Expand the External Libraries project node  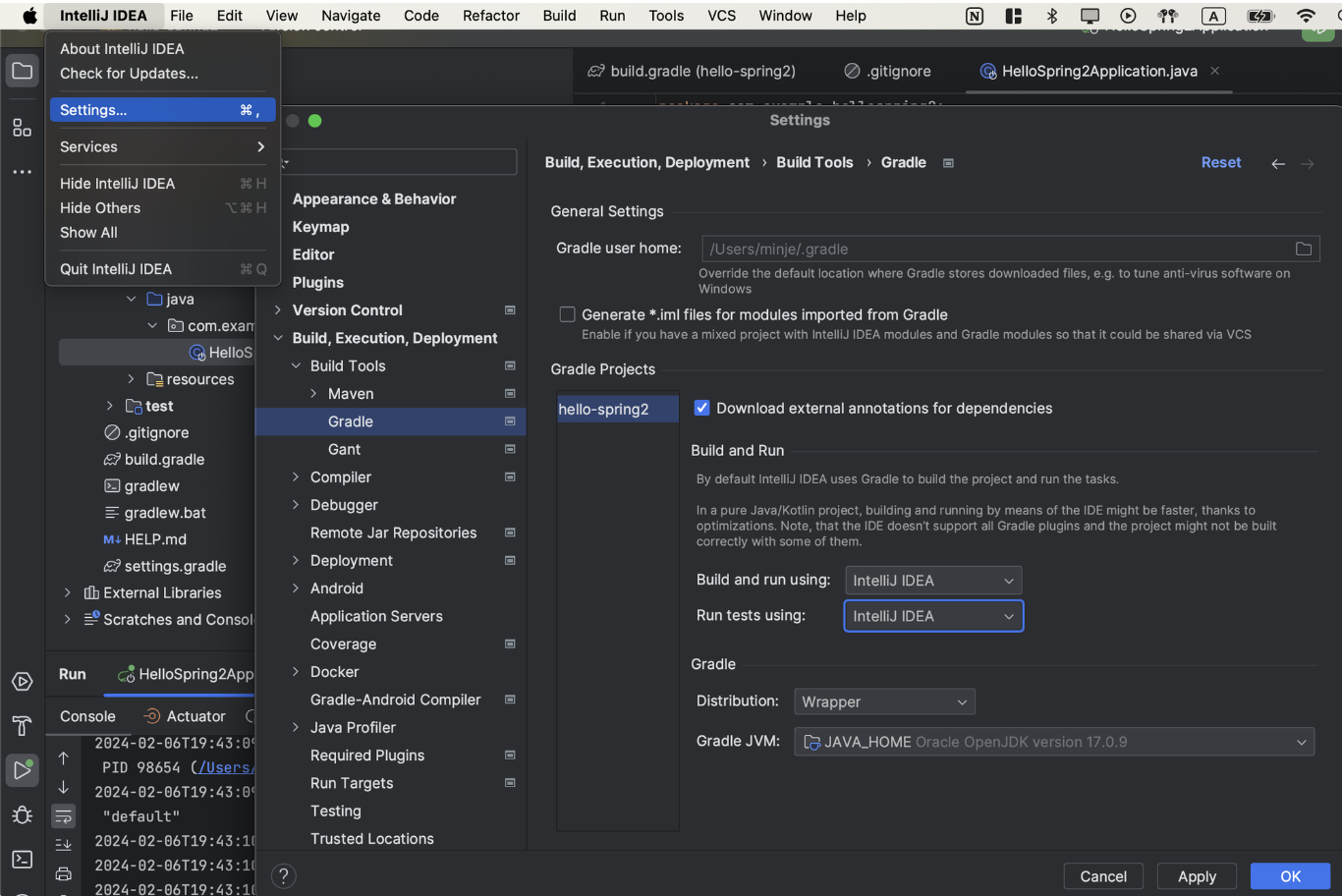tap(67, 592)
